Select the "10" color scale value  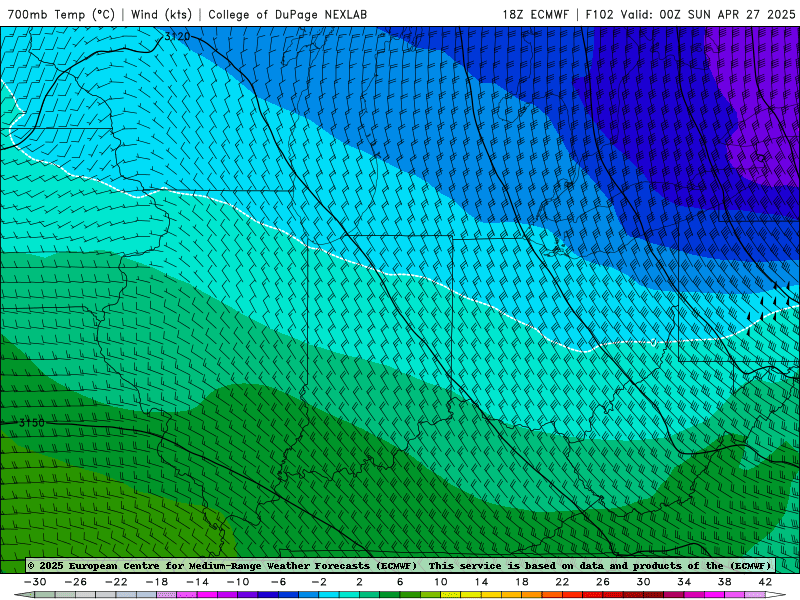pyautogui.click(x=441, y=582)
